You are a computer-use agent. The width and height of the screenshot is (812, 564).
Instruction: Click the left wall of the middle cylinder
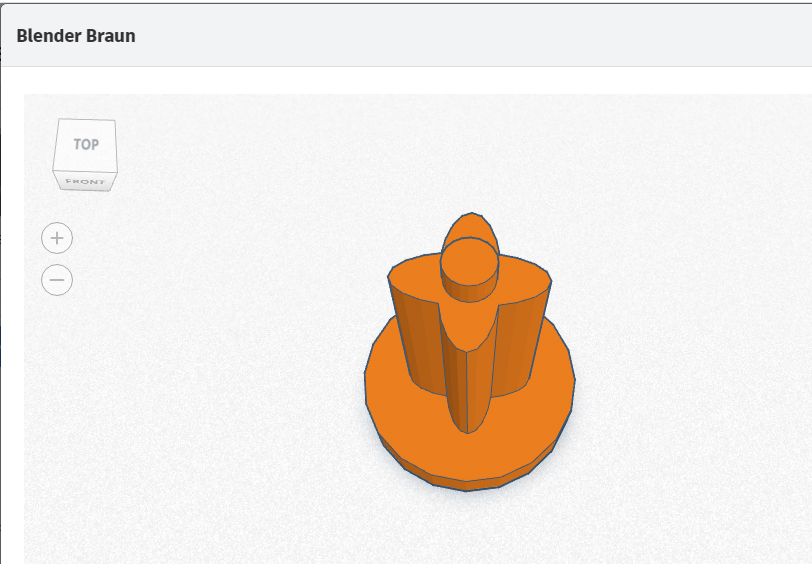[x=417, y=342]
